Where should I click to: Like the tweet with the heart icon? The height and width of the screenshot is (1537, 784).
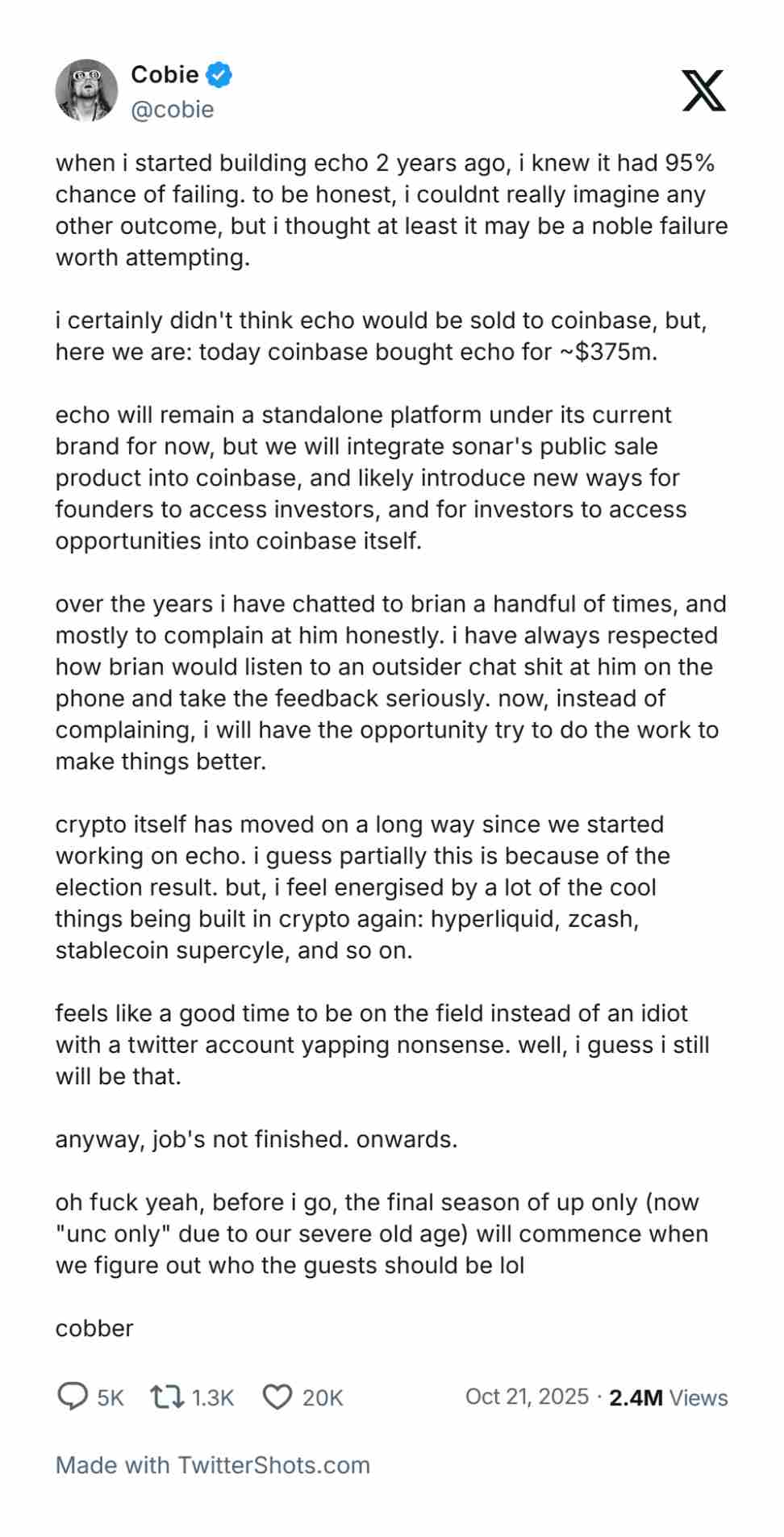(277, 1397)
